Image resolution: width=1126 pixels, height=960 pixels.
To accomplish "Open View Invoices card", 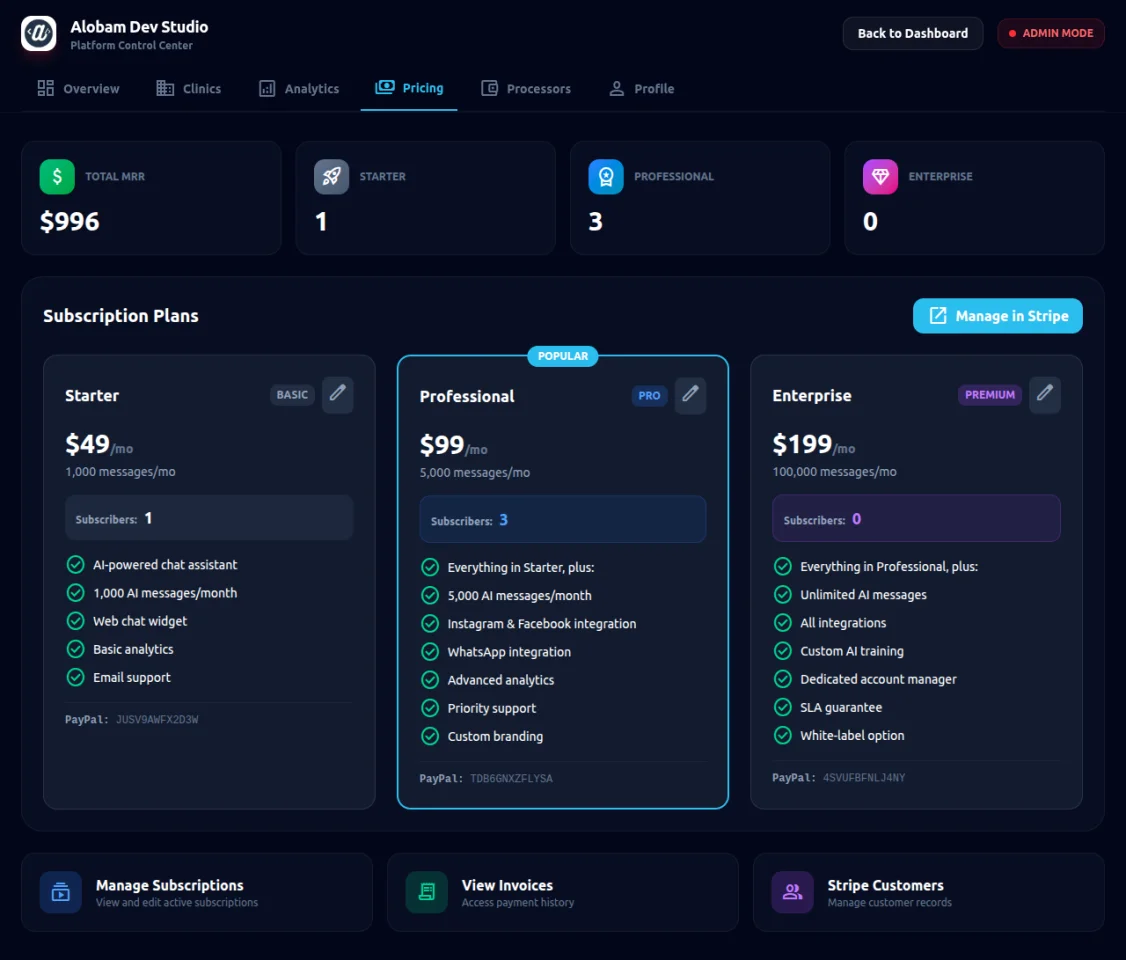I will click(x=563, y=892).
